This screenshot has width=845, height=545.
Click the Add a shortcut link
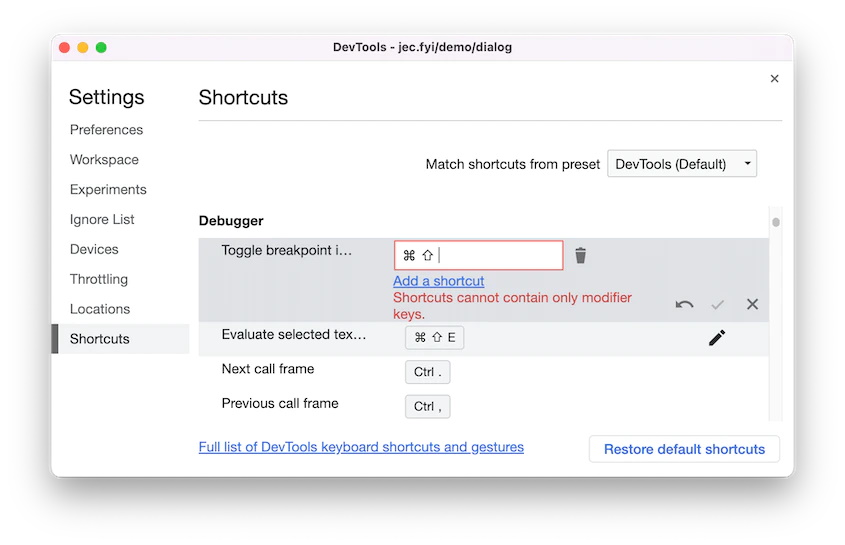click(x=439, y=281)
